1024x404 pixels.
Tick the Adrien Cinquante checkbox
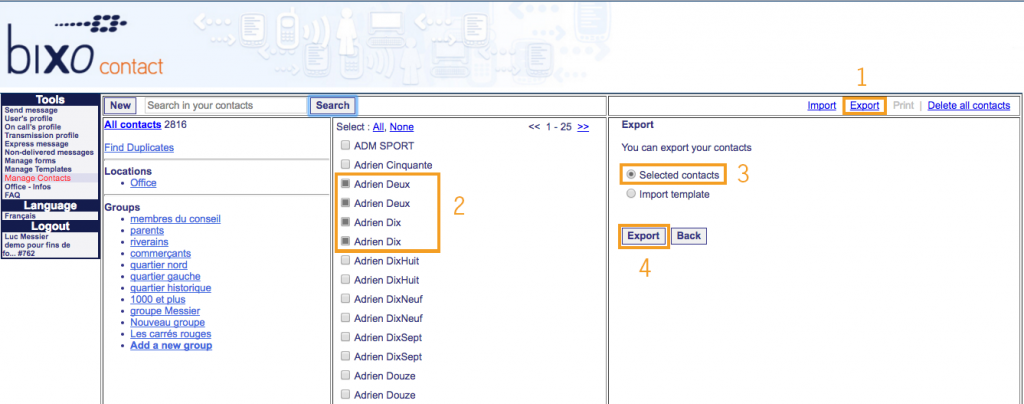(x=345, y=165)
